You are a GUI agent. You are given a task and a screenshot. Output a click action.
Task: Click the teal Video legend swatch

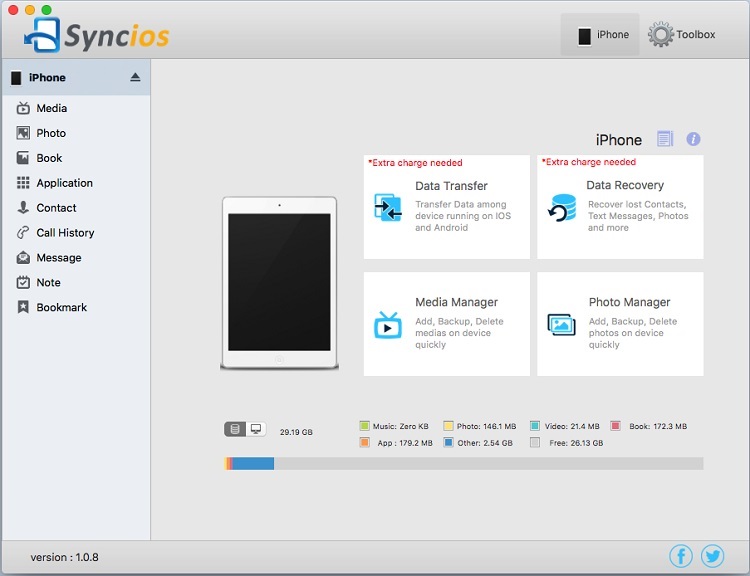click(x=535, y=426)
